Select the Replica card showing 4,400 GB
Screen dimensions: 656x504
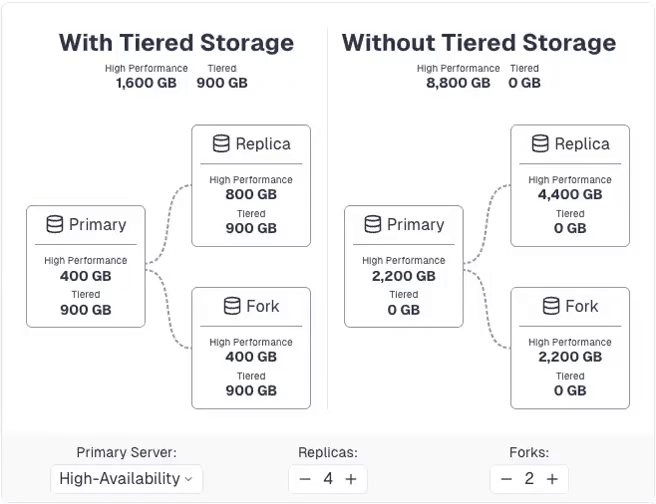click(x=570, y=185)
